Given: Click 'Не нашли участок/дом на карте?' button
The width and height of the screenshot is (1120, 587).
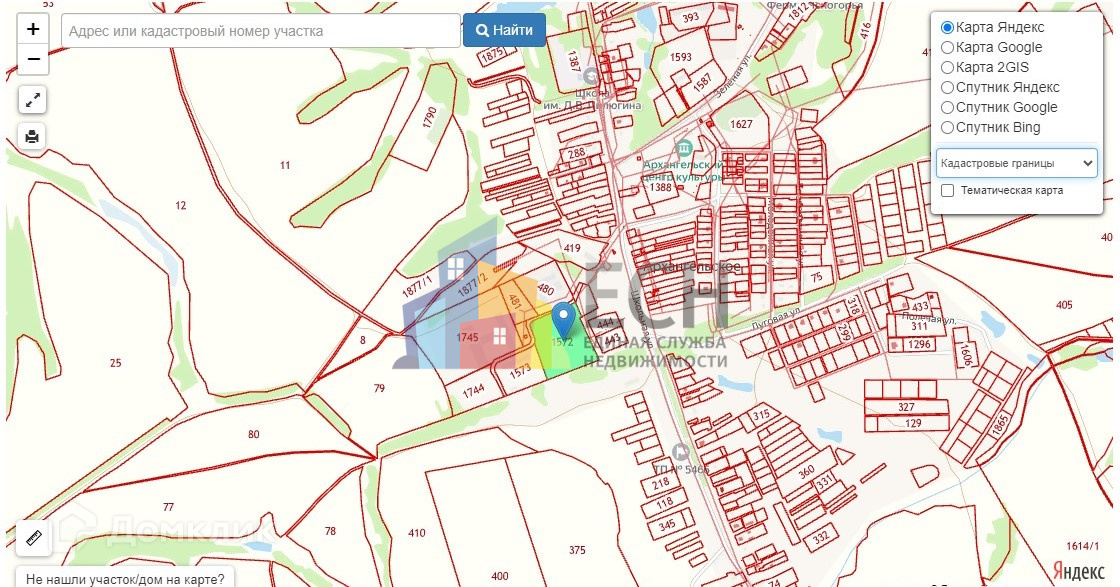Looking at the screenshot, I should point(125,578).
